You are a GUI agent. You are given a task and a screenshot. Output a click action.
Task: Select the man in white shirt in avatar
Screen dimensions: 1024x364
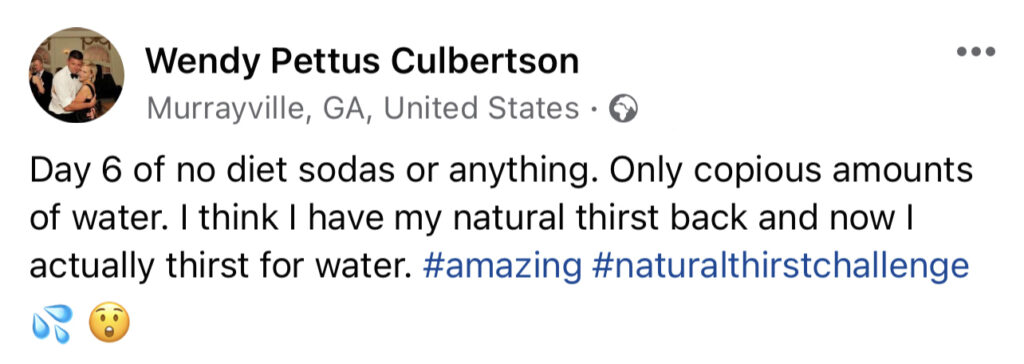point(67,82)
